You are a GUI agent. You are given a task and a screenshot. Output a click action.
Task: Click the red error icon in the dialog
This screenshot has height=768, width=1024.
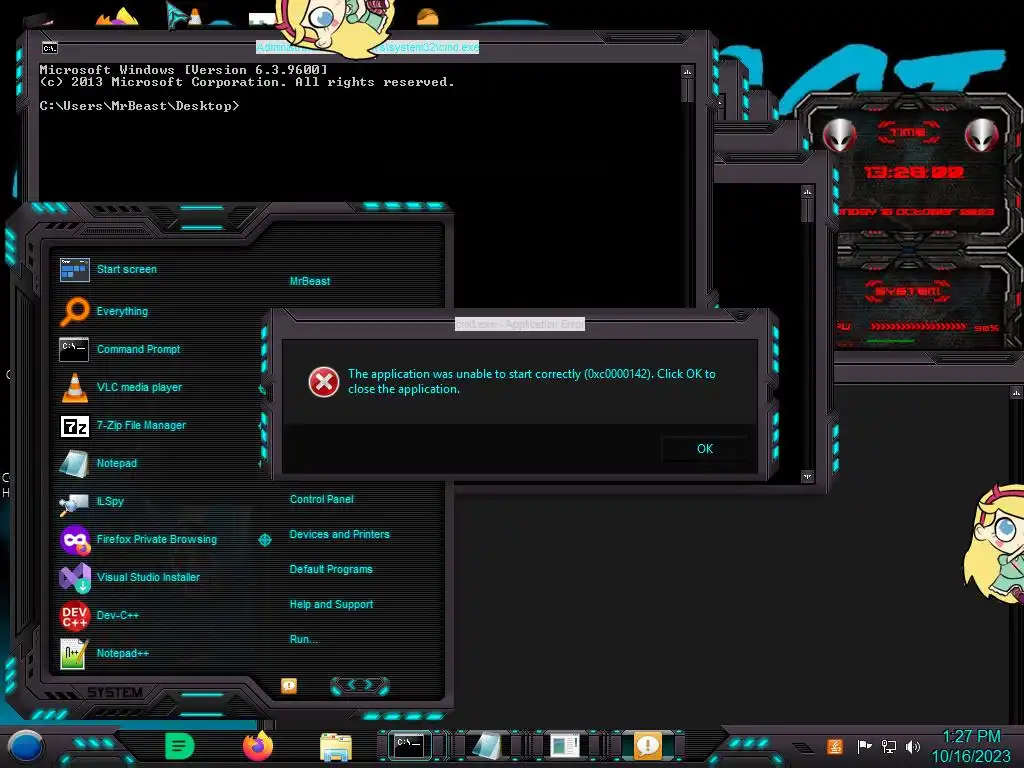[324, 382]
